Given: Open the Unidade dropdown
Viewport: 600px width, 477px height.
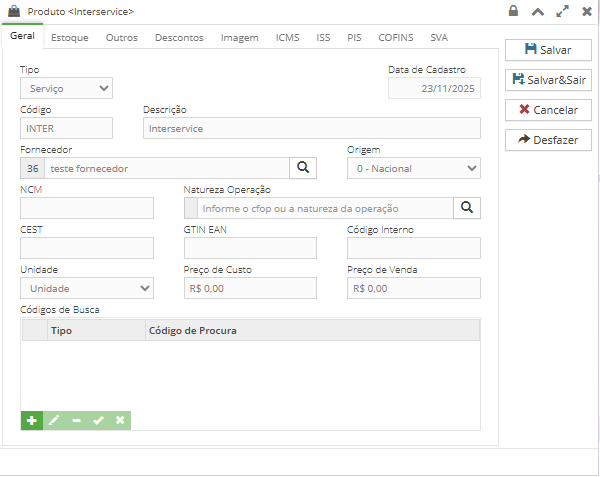Looking at the screenshot, I should pos(87,288).
